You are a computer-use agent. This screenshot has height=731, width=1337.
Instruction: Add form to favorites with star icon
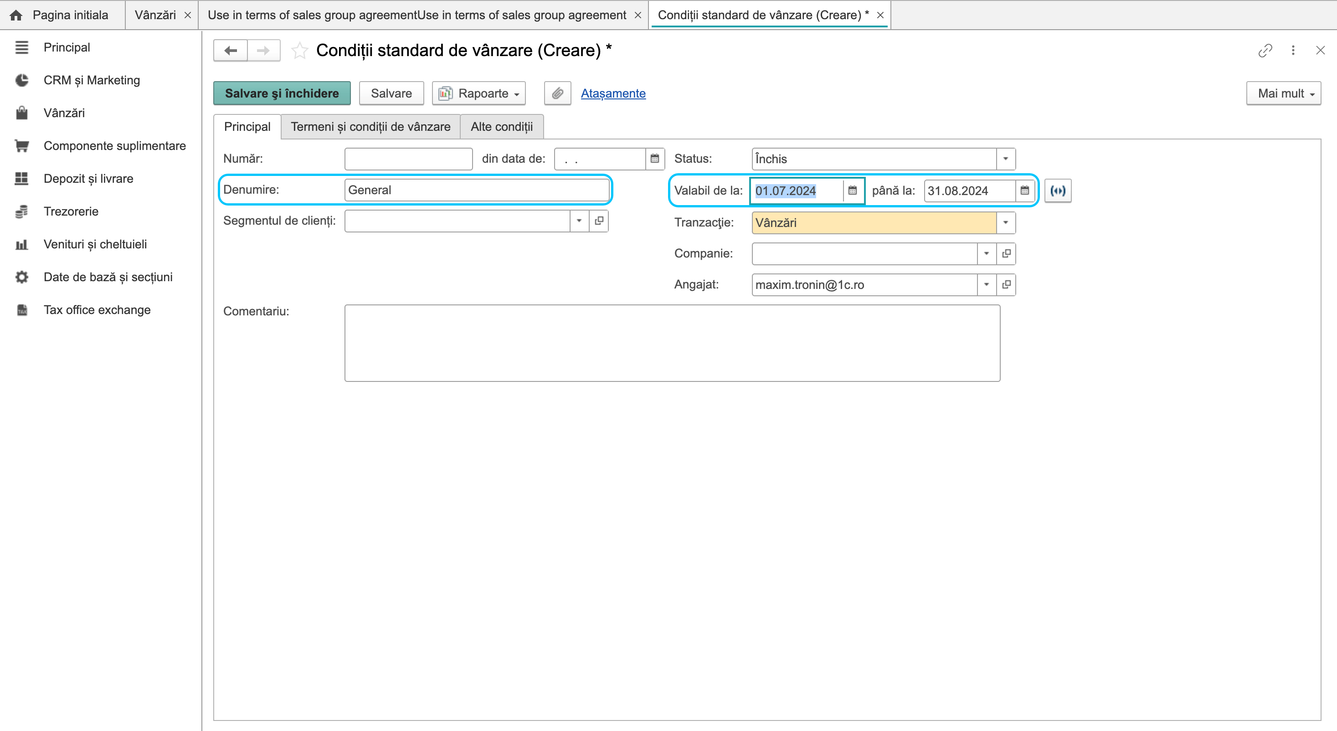click(x=299, y=51)
